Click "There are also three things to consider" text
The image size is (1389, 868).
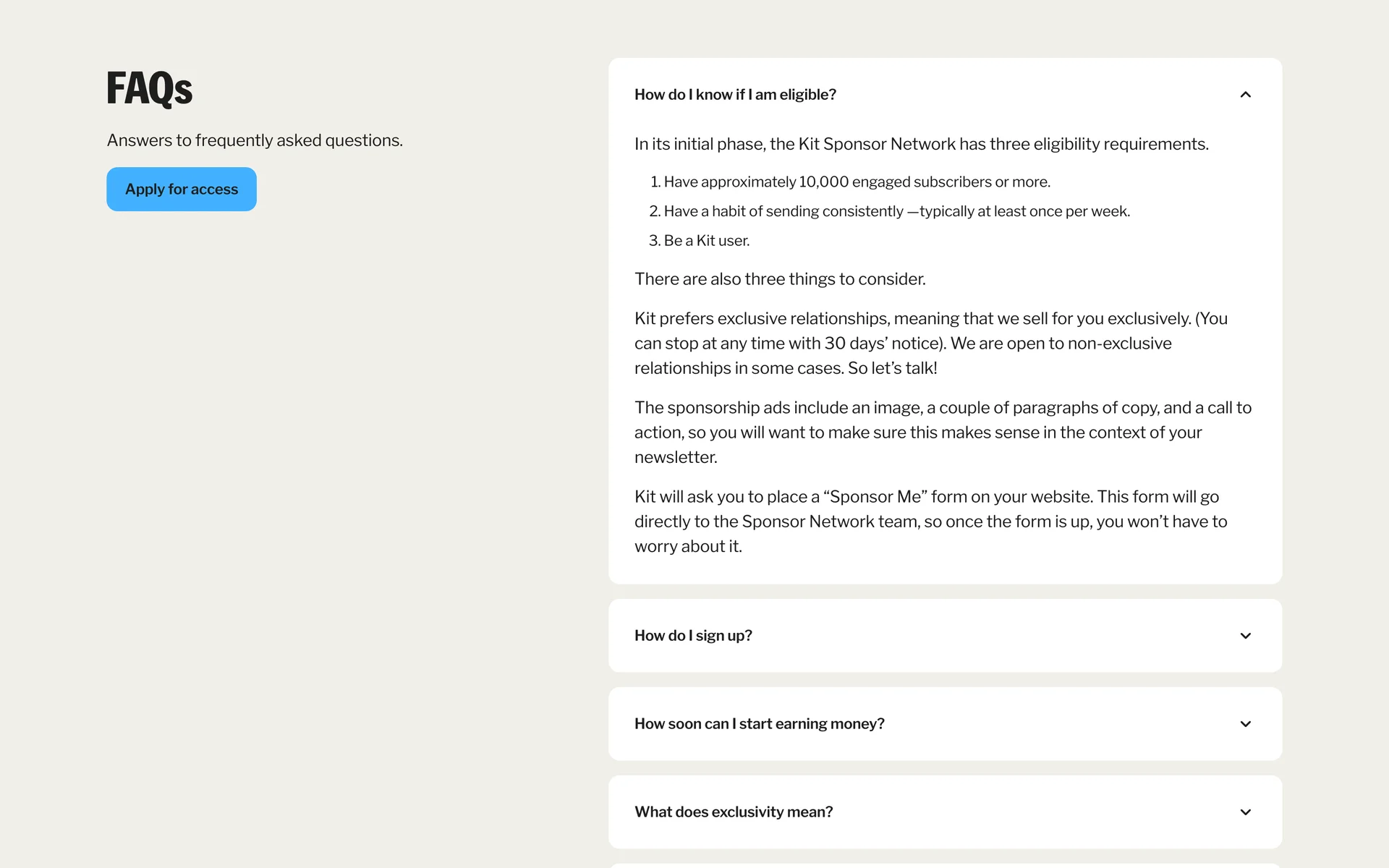780,279
